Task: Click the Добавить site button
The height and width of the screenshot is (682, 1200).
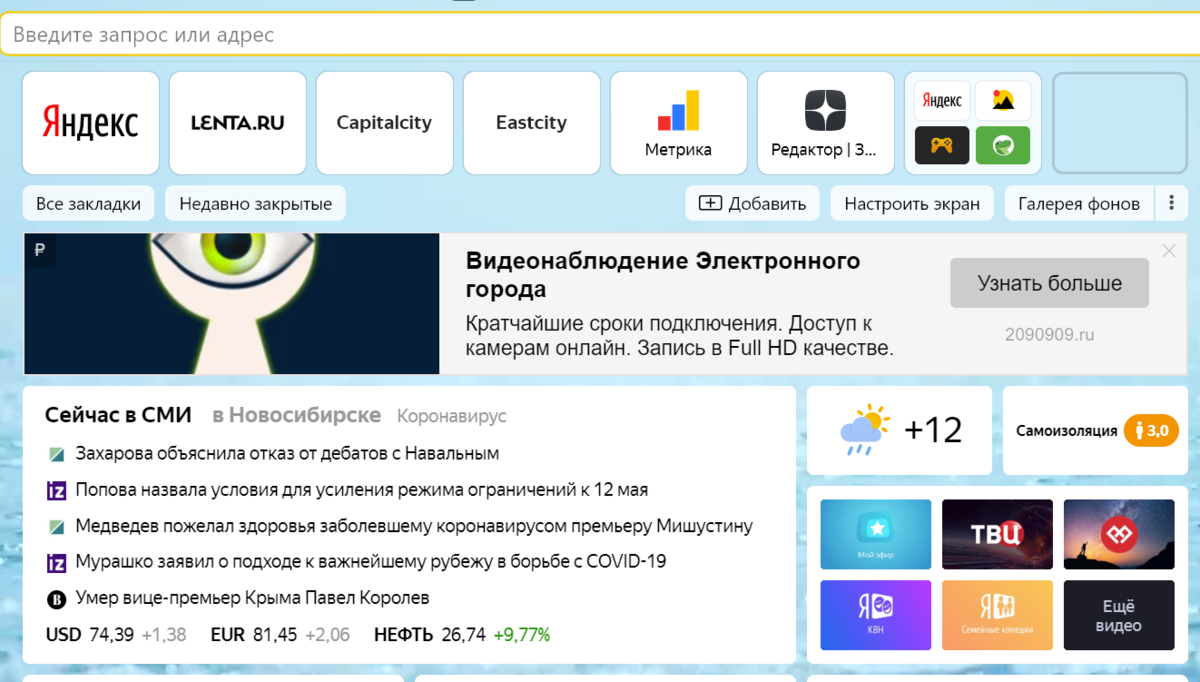Action: click(752, 204)
